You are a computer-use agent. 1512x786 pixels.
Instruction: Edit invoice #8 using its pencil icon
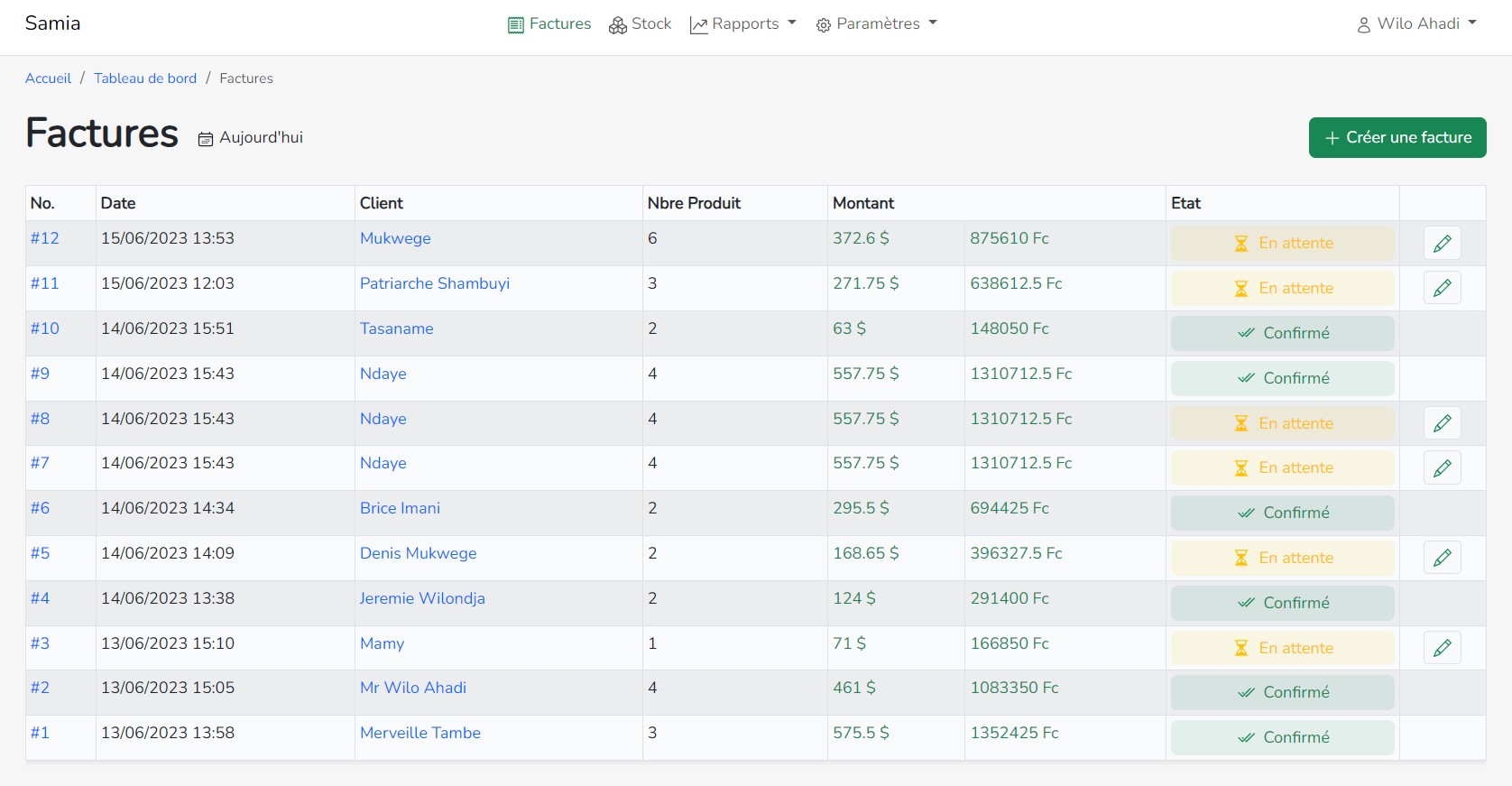pos(1442,423)
